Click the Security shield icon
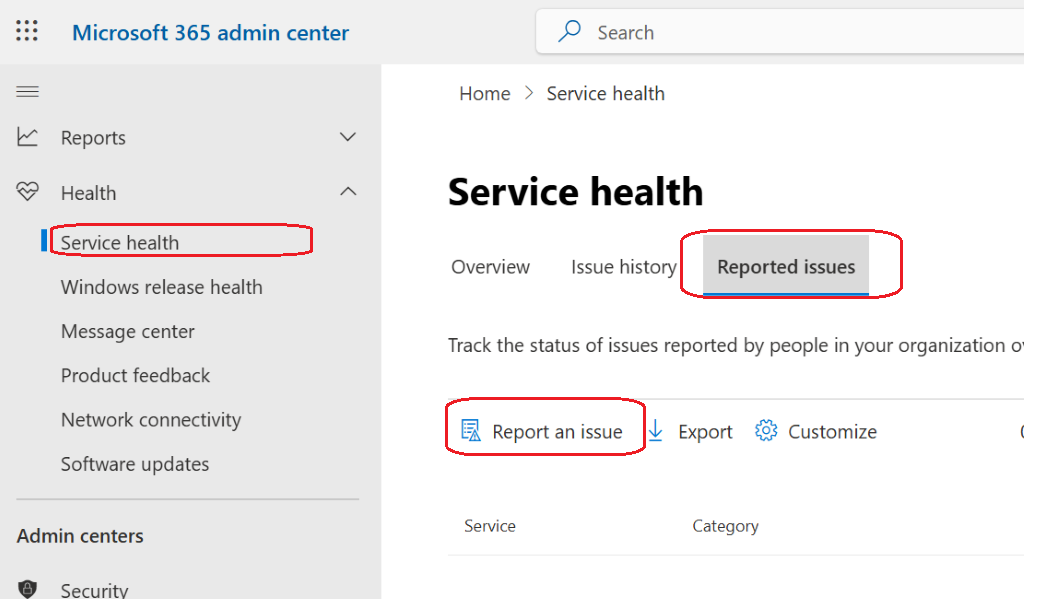The width and height of the screenshot is (1056, 603). [x=28, y=589]
